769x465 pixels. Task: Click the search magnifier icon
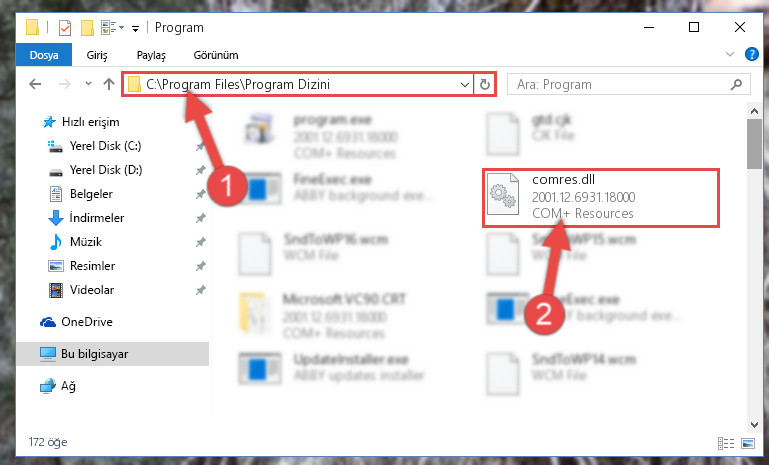point(736,85)
